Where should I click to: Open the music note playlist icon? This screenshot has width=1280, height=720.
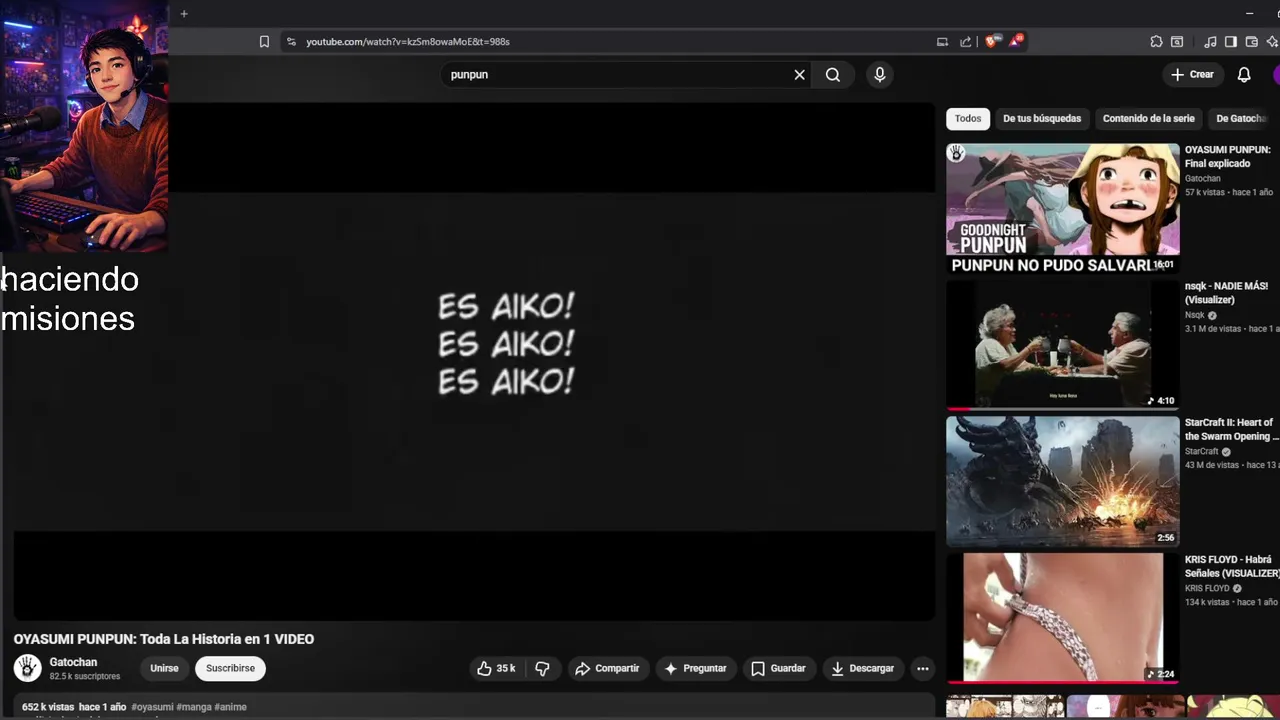(1210, 42)
